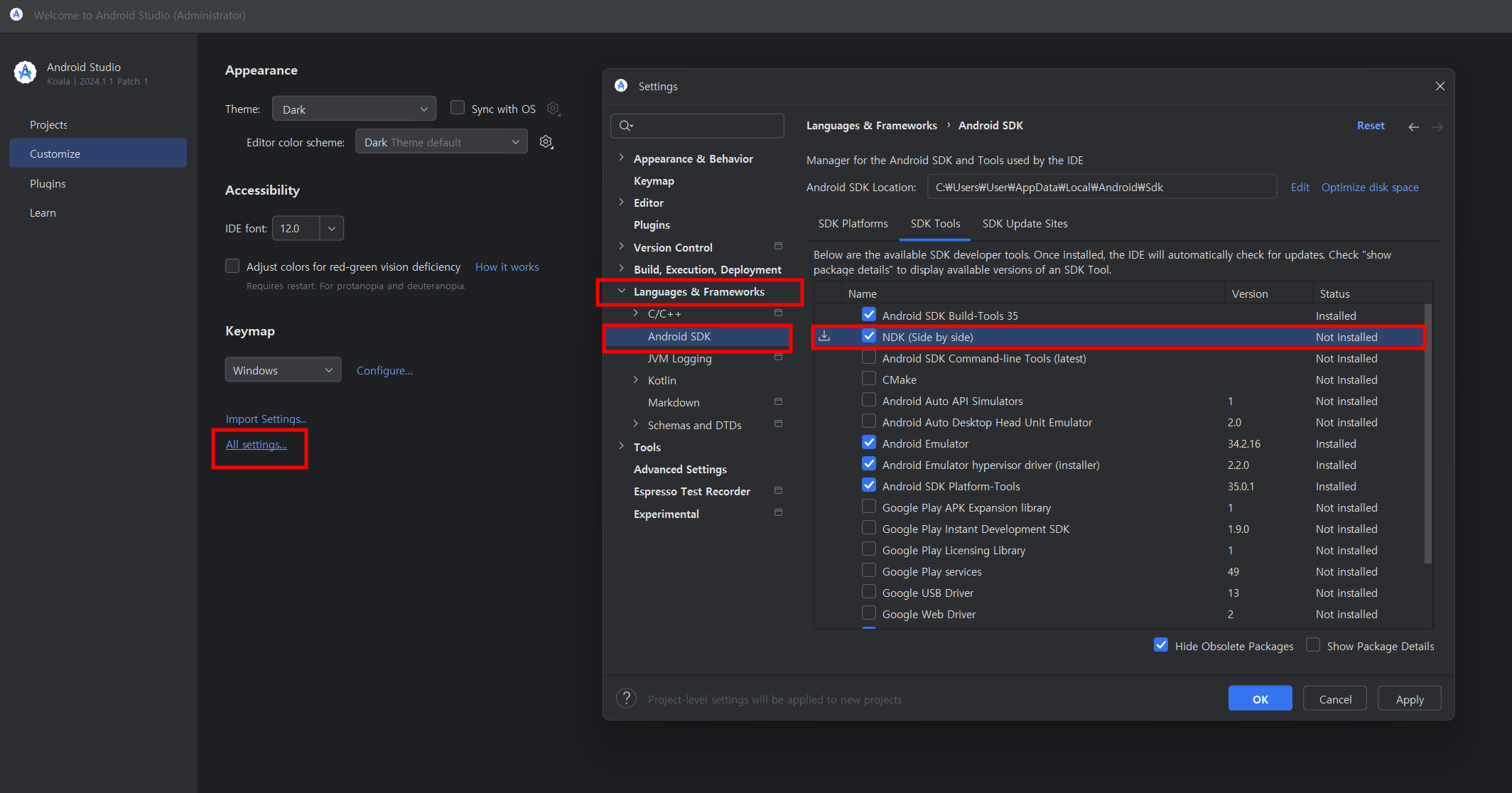Switch to SDK Update Sites tab

click(1025, 223)
